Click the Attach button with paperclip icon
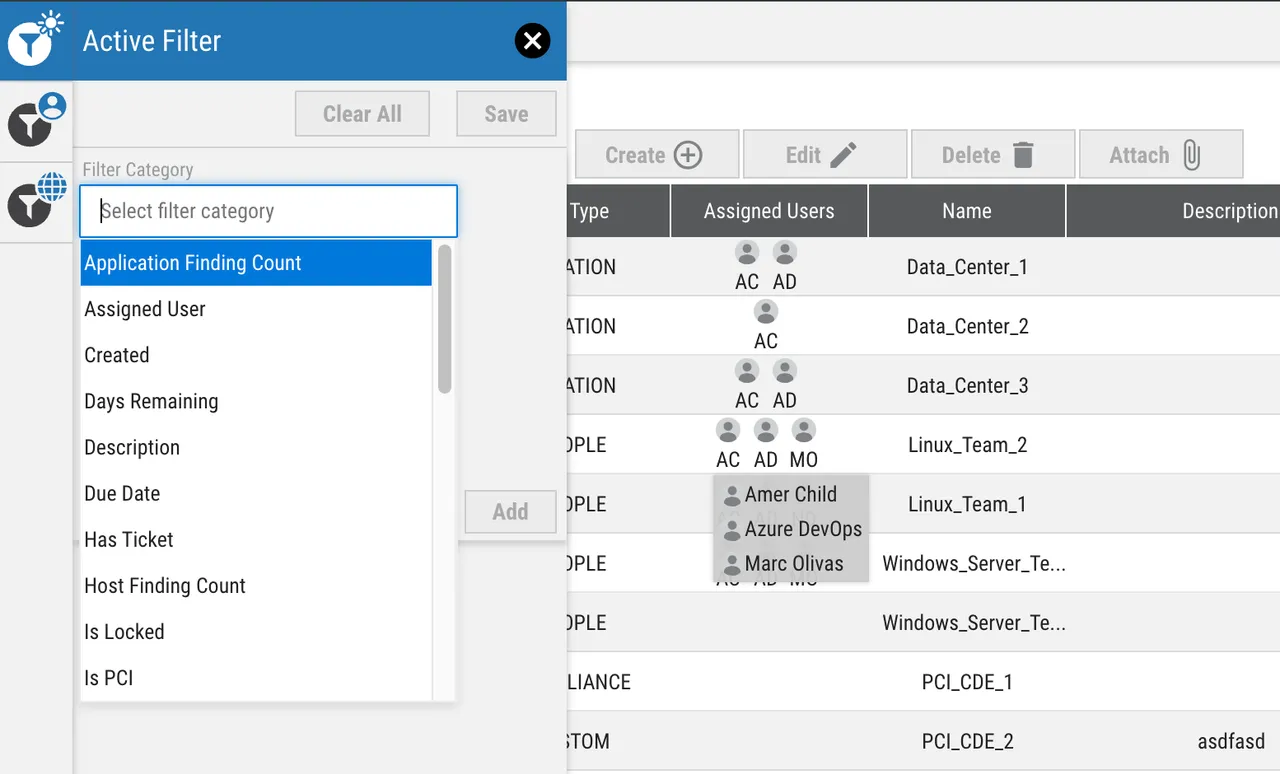Screen dimensions: 1280x774 pos(1160,155)
